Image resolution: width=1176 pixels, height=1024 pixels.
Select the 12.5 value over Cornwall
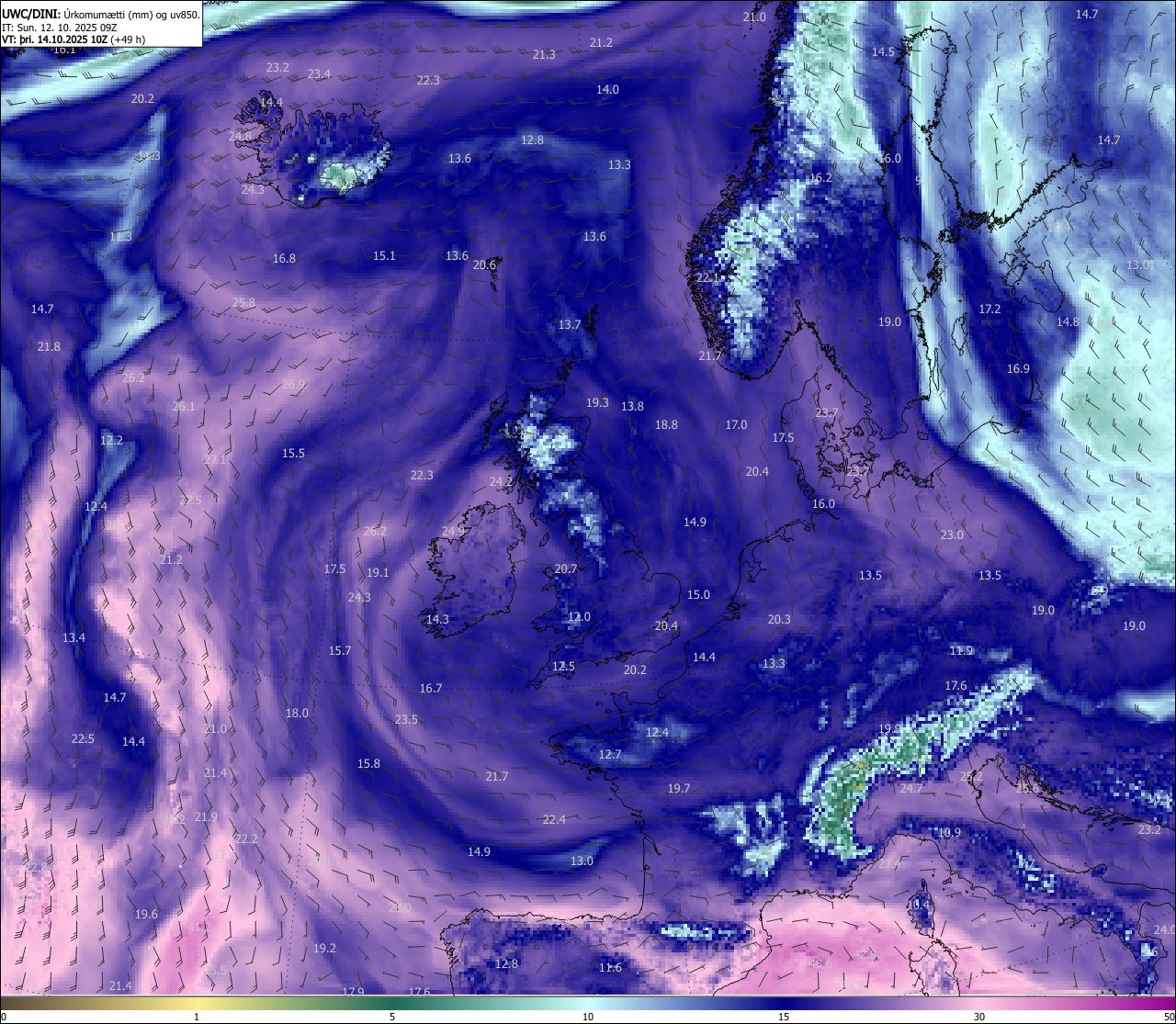click(x=563, y=667)
